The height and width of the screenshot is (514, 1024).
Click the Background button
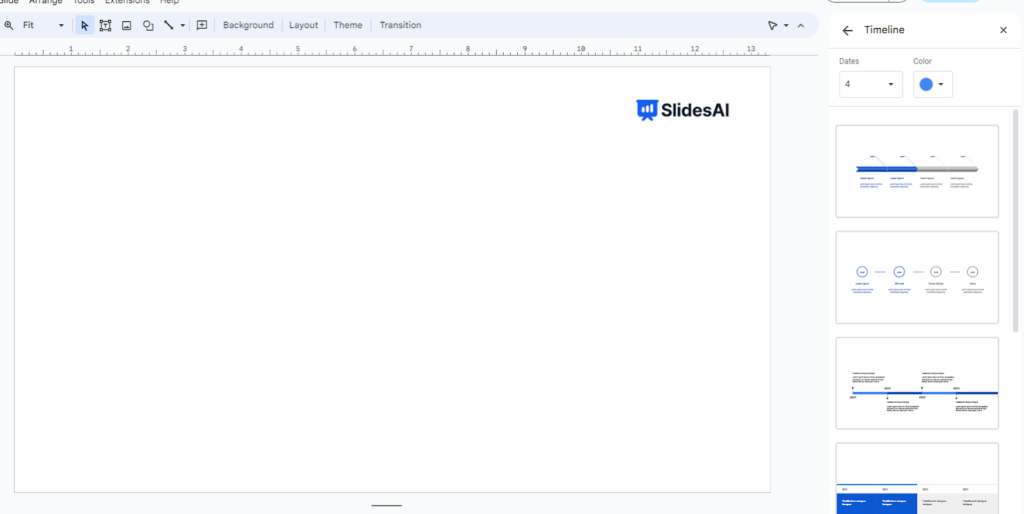pyautogui.click(x=248, y=25)
